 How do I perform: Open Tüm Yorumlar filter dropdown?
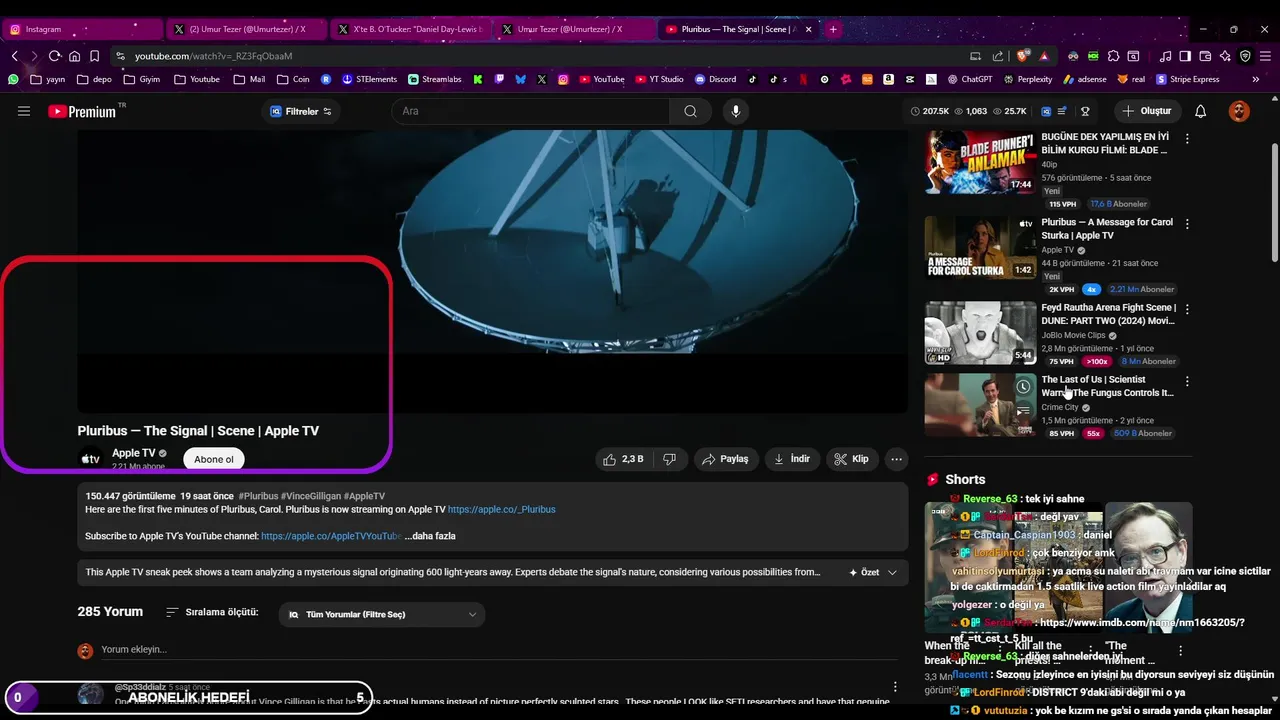tap(382, 614)
